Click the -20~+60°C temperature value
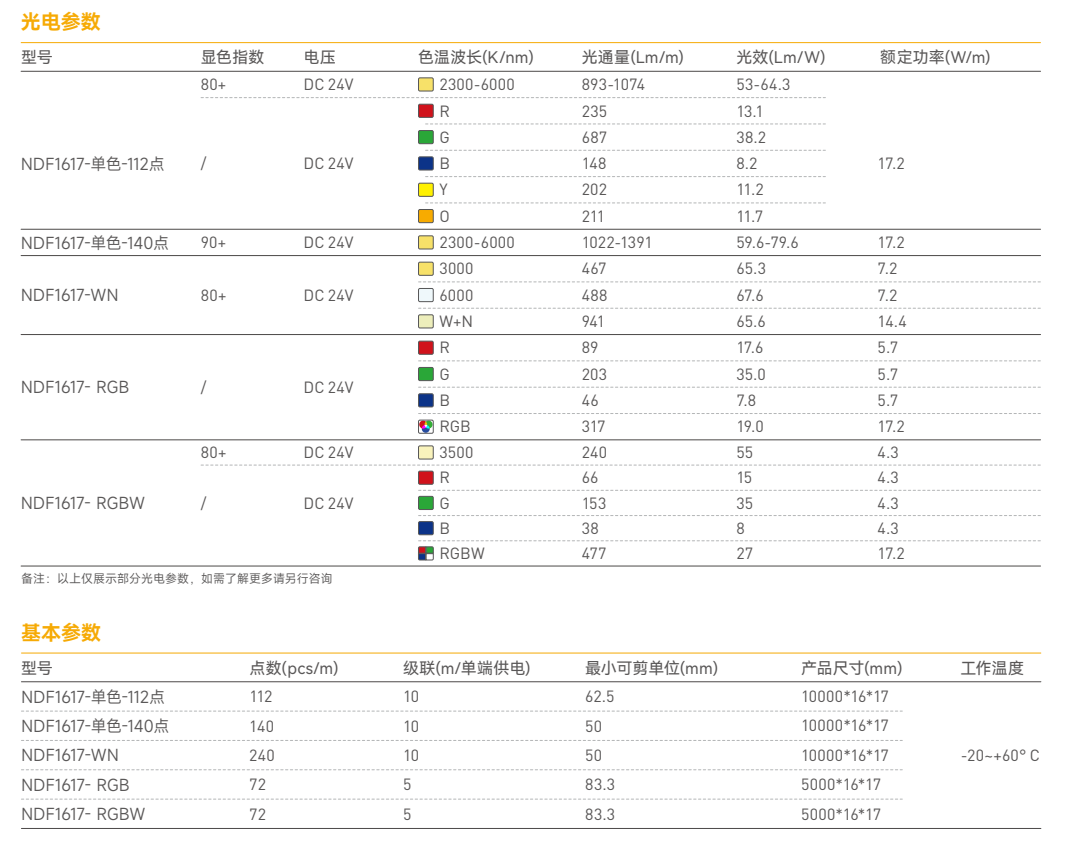The height and width of the screenshot is (847, 1075). coord(1000,756)
